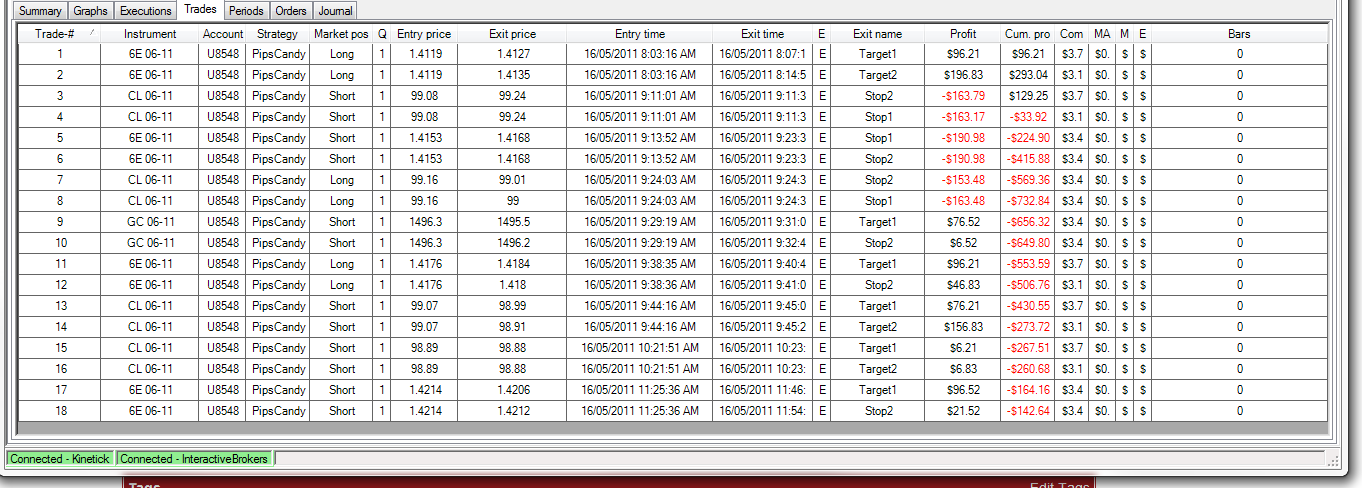Click the $6.52 profit cell

963,243
